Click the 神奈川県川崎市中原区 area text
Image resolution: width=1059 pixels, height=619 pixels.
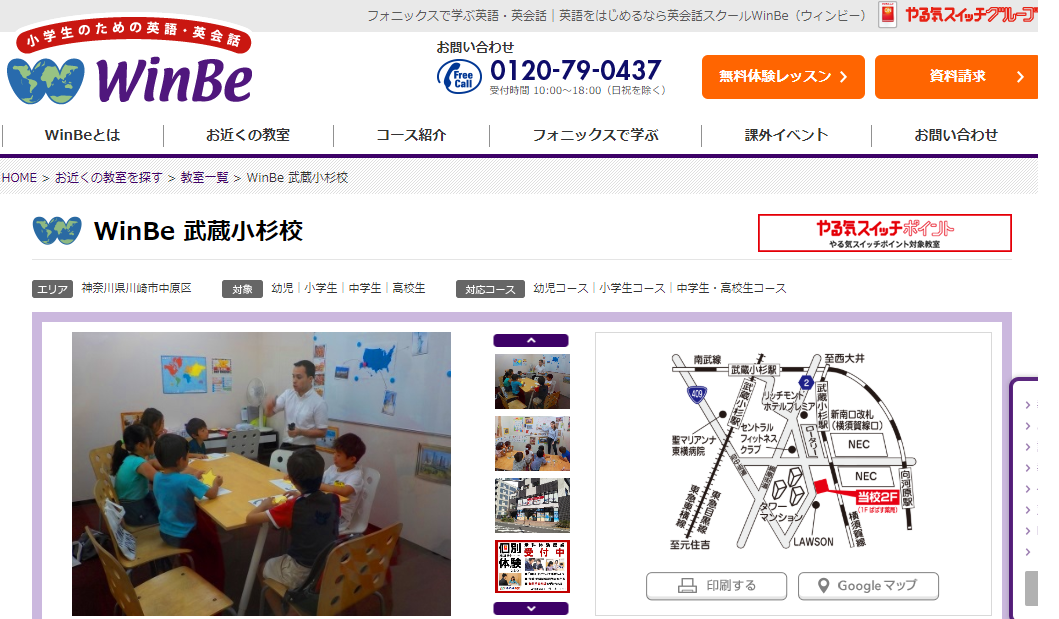coord(136,288)
